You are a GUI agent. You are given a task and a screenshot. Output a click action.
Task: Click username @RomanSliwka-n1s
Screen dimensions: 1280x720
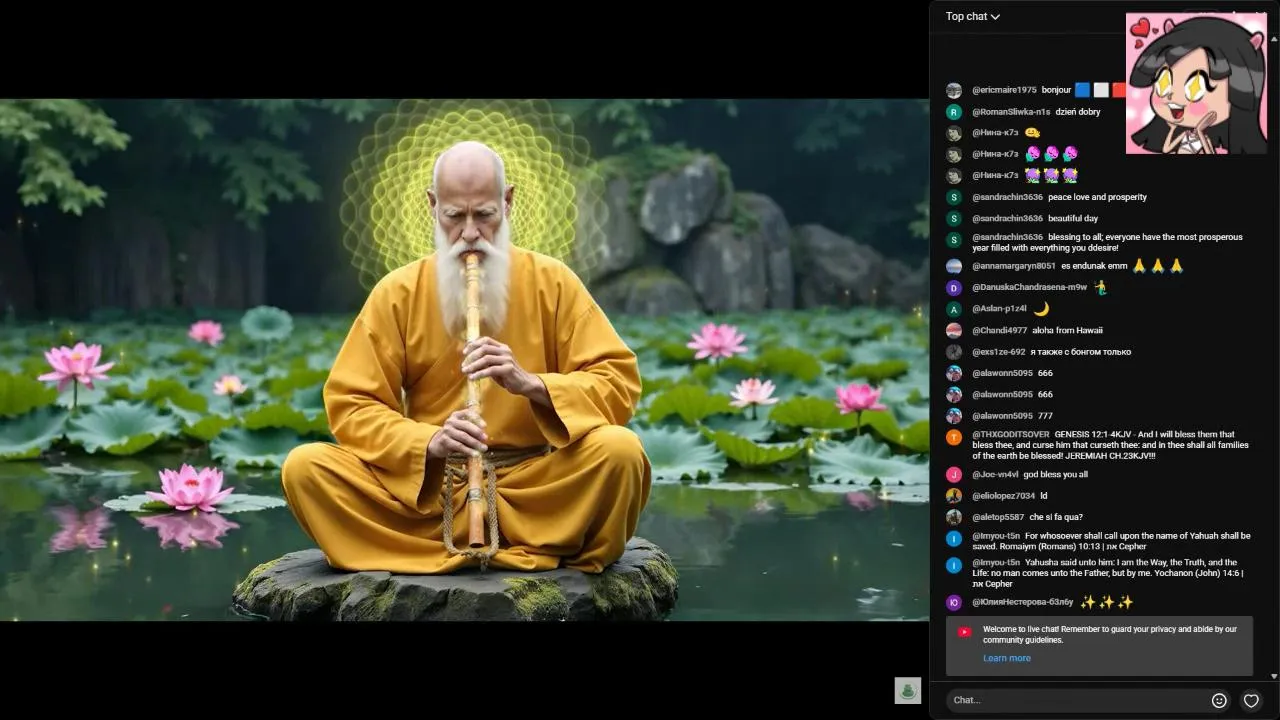pos(1011,112)
